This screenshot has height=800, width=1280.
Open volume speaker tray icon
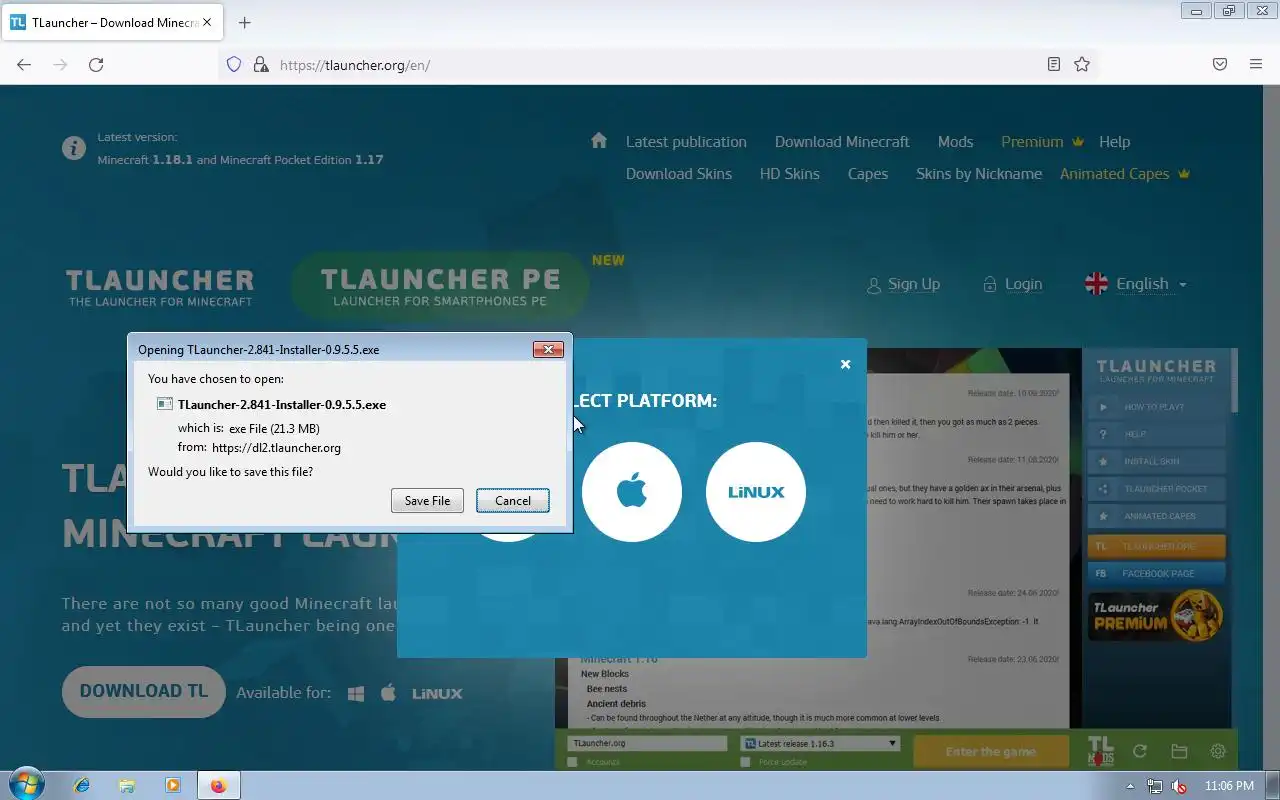[x=1180, y=786]
